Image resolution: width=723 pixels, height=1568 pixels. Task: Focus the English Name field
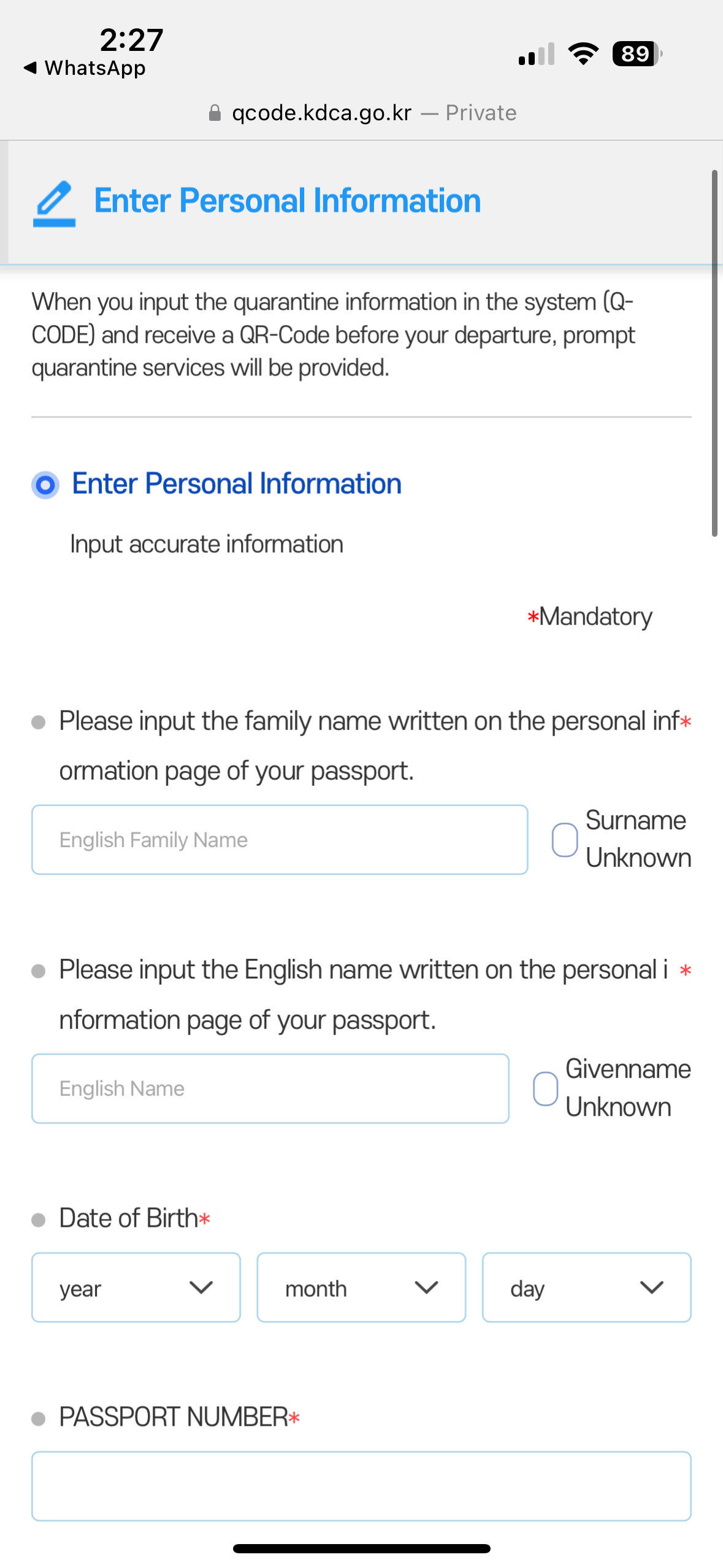pyautogui.click(x=270, y=1088)
